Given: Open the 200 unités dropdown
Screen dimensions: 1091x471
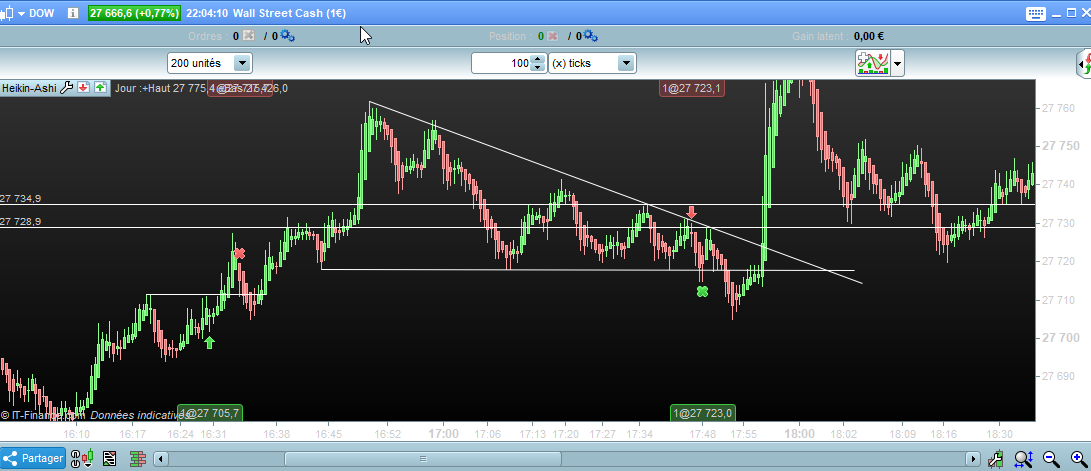Looking at the screenshot, I should [x=209, y=63].
